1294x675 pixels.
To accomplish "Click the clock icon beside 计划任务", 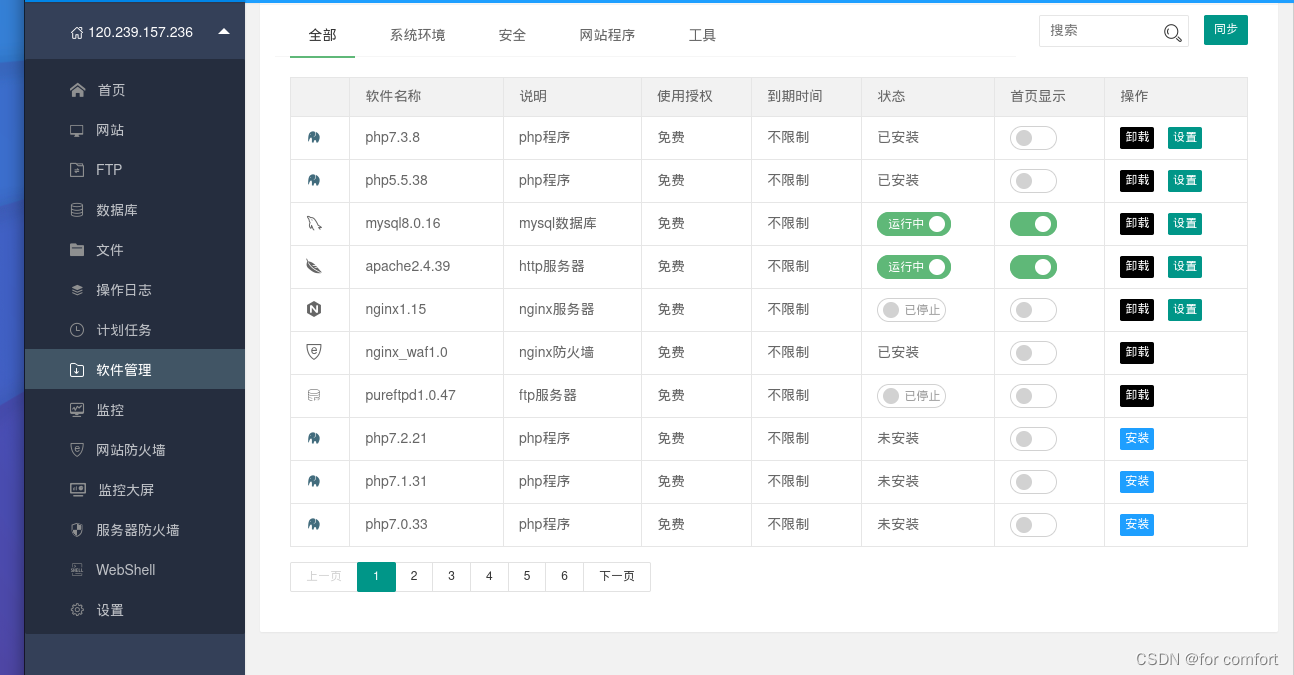I will [77, 330].
